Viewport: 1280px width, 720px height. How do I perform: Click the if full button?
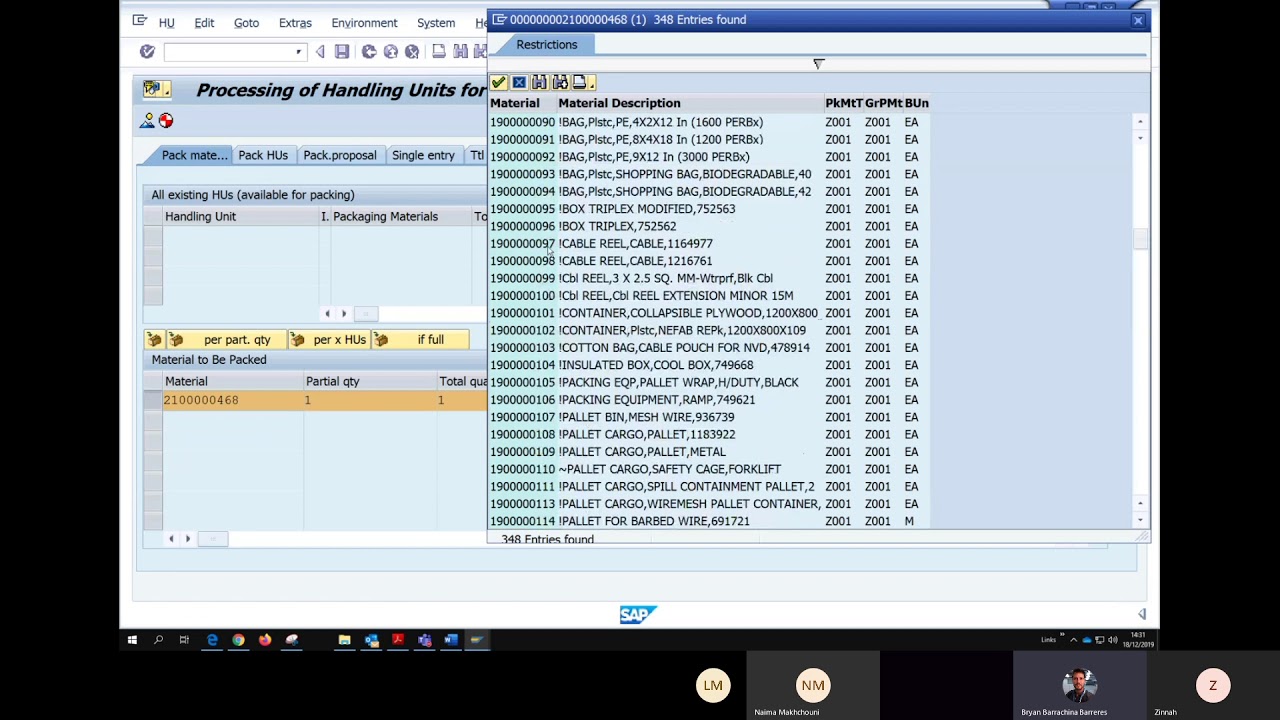coord(420,340)
